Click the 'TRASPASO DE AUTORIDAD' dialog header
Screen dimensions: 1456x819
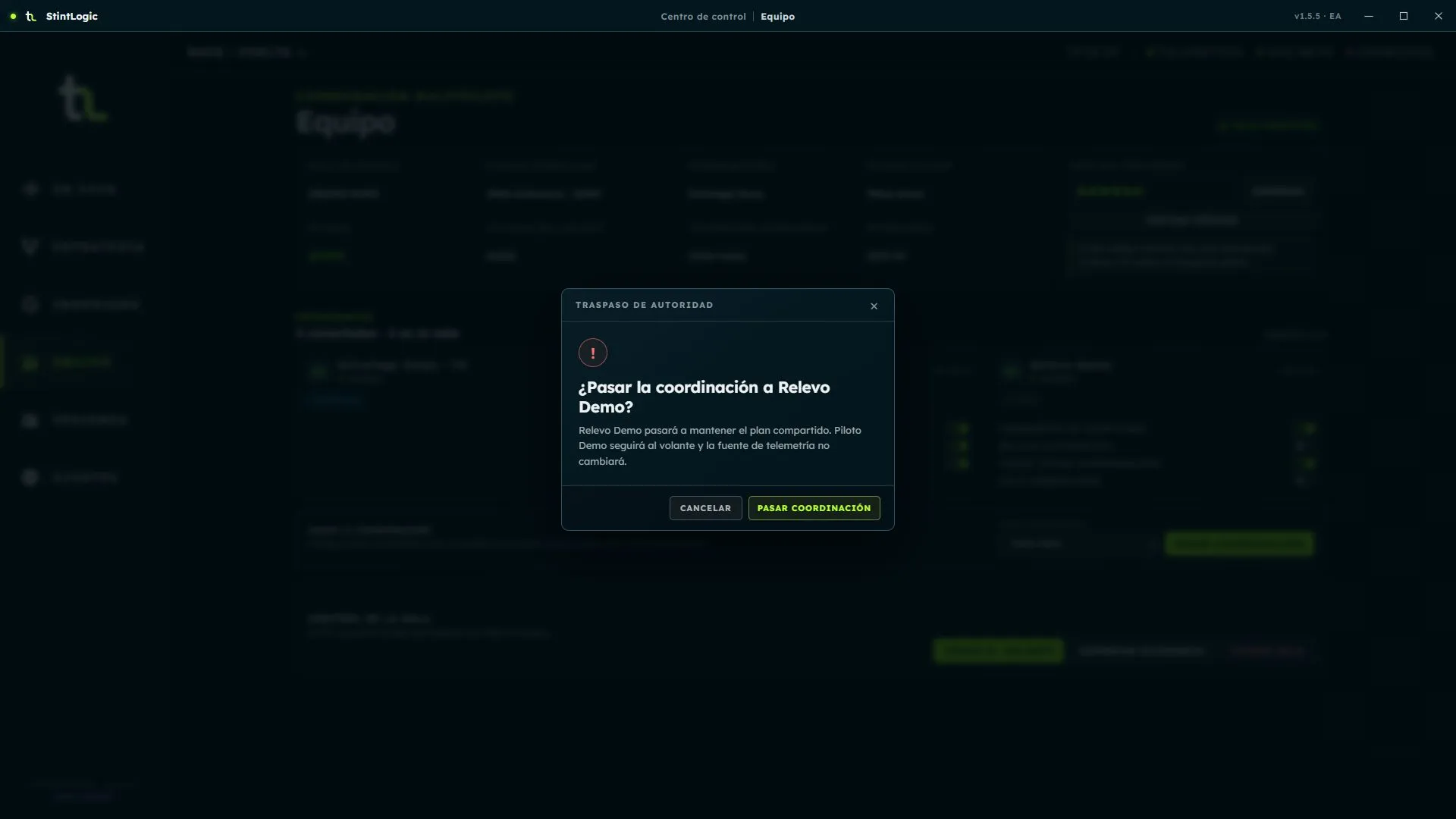coord(644,305)
